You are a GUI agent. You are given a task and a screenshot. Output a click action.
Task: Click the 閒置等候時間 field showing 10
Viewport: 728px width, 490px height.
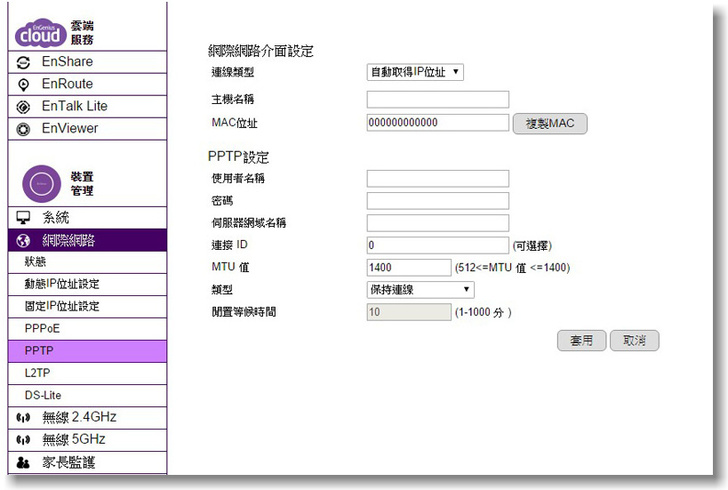[409, 312]
